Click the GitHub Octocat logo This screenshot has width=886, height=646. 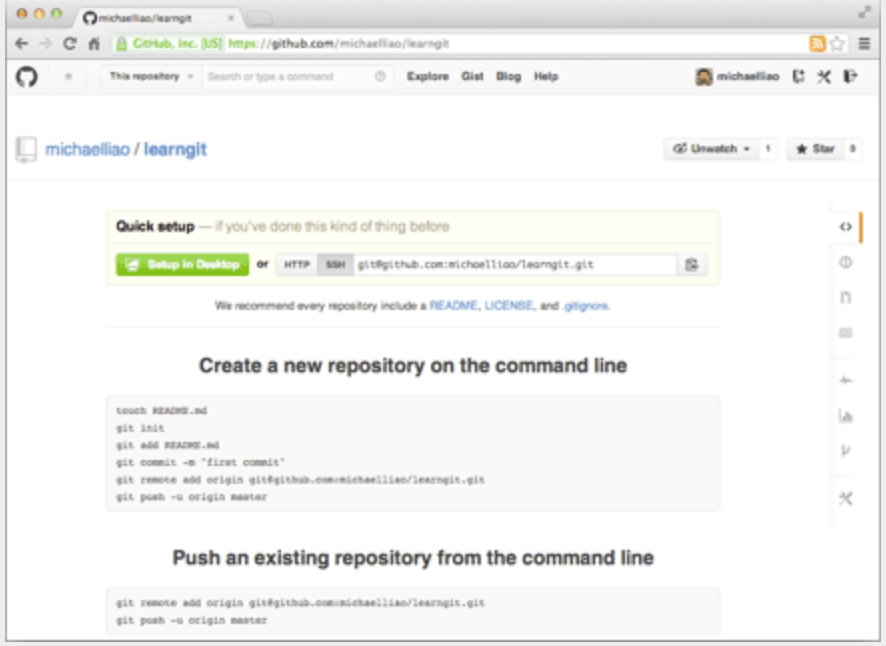click(x=27, y=76)
